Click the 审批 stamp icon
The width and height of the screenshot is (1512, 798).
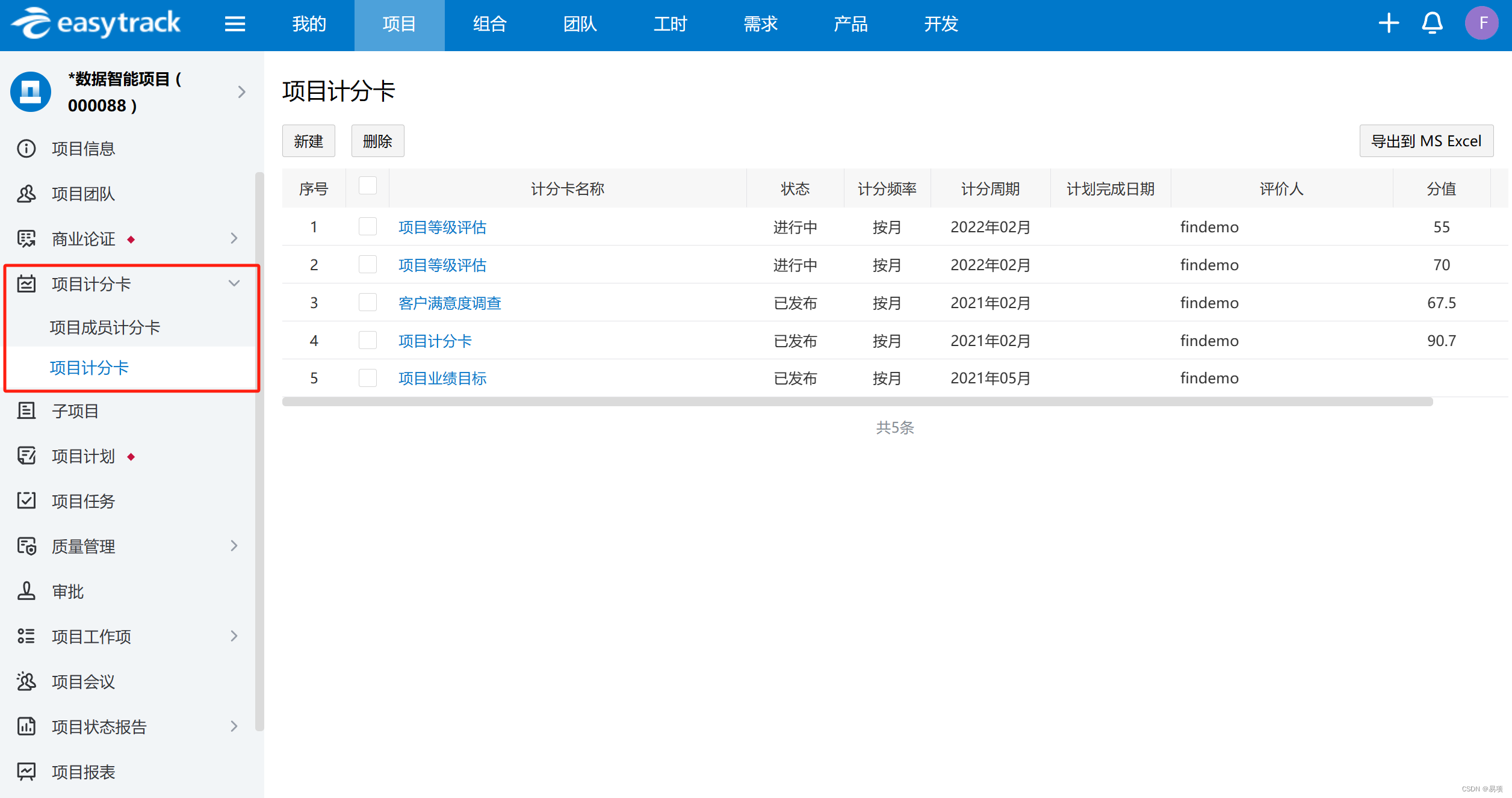(26, 591)
